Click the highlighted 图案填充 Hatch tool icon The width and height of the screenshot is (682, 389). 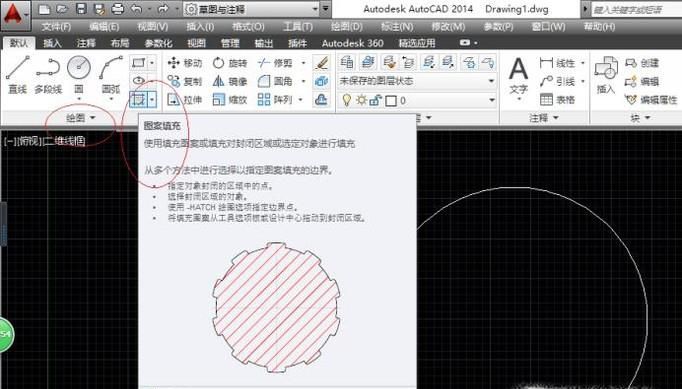(x=138, y=99)
